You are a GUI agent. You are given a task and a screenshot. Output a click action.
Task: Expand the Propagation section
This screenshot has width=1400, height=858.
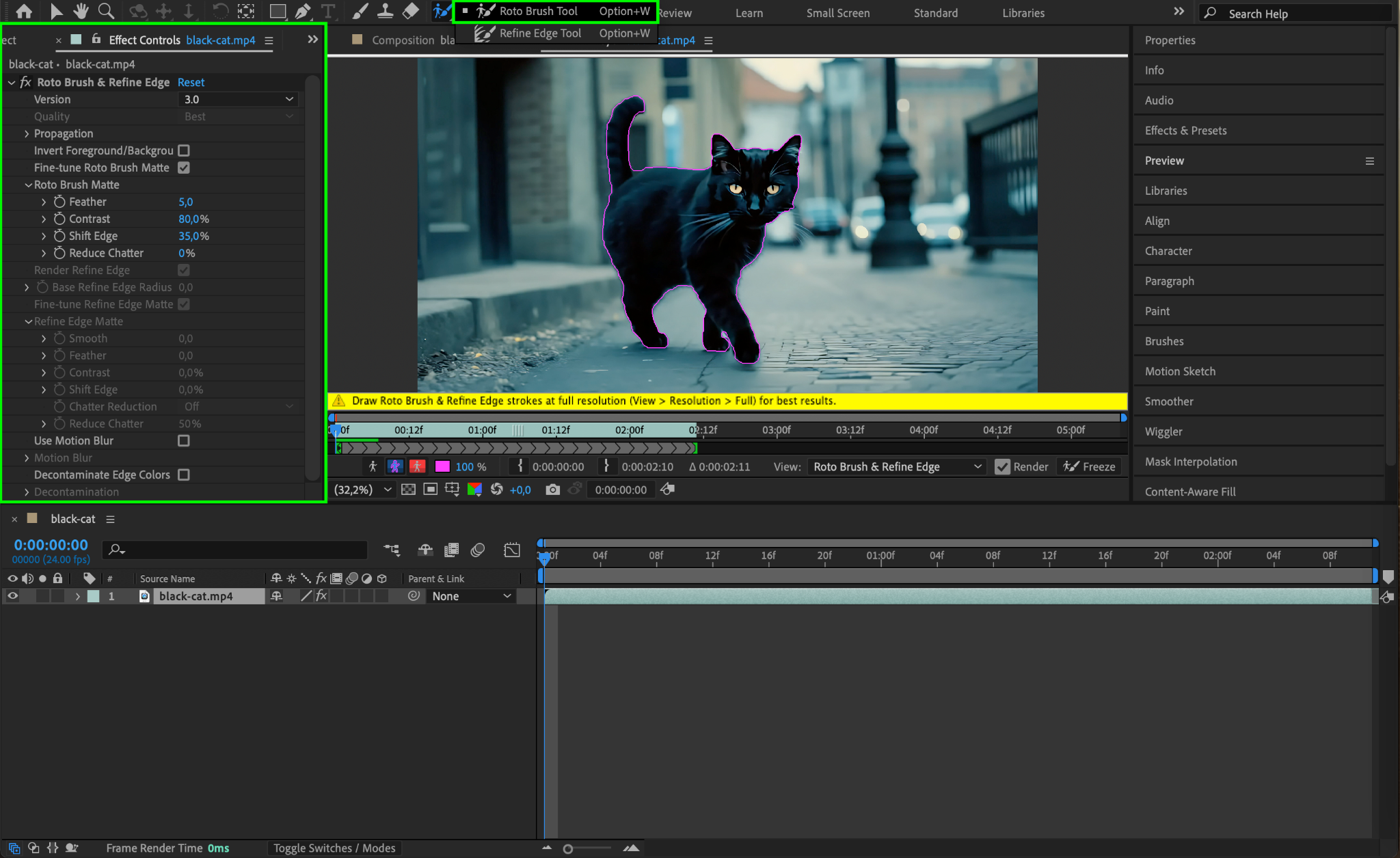pos(27,133)
